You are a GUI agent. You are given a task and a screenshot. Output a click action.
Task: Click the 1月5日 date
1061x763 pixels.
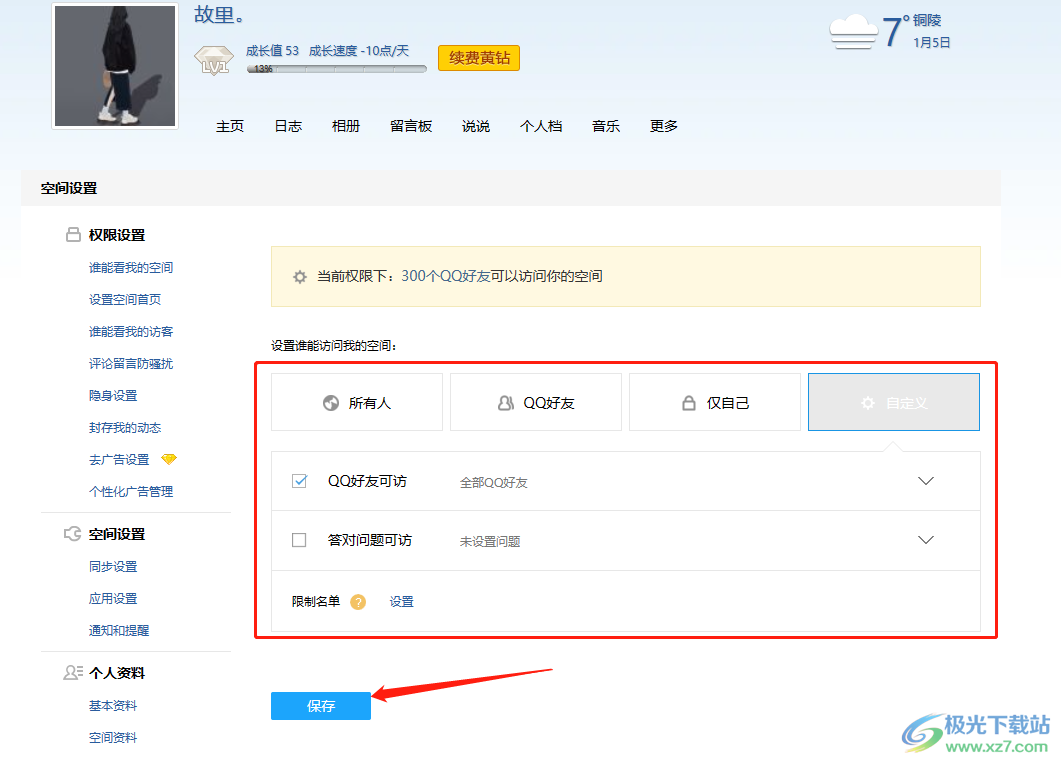click(932, 43)
